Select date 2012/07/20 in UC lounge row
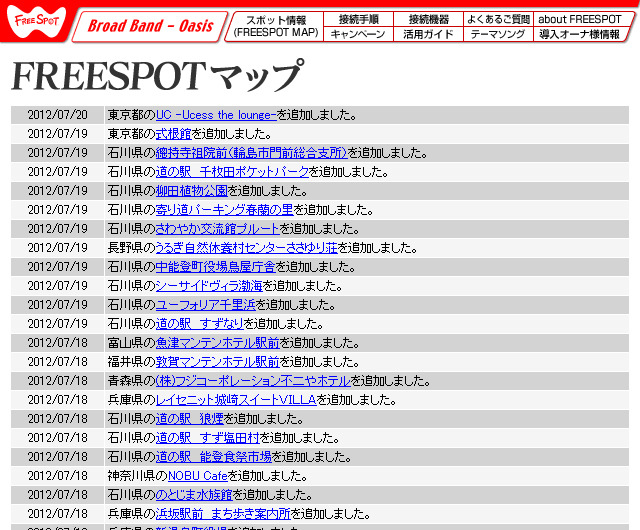640x530 pixels. [58, 115]
